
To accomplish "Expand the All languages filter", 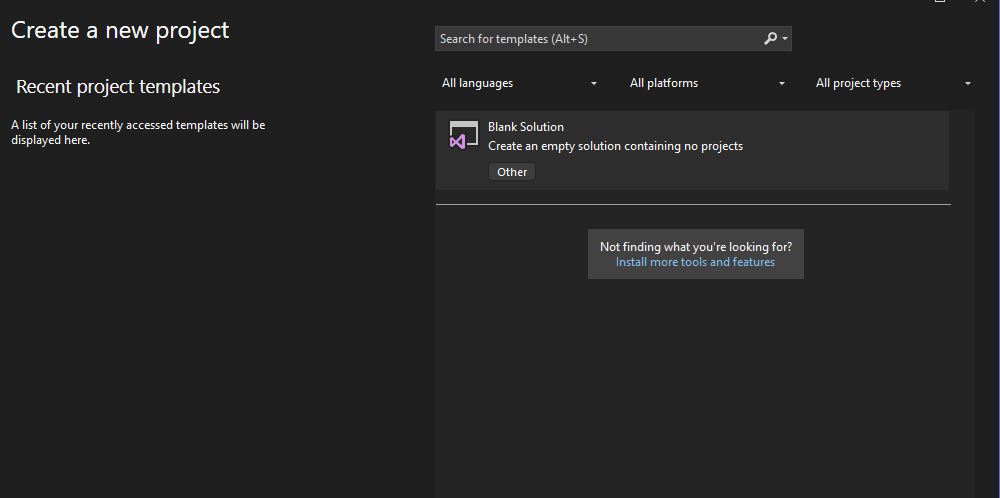I will tap(519, 83).
